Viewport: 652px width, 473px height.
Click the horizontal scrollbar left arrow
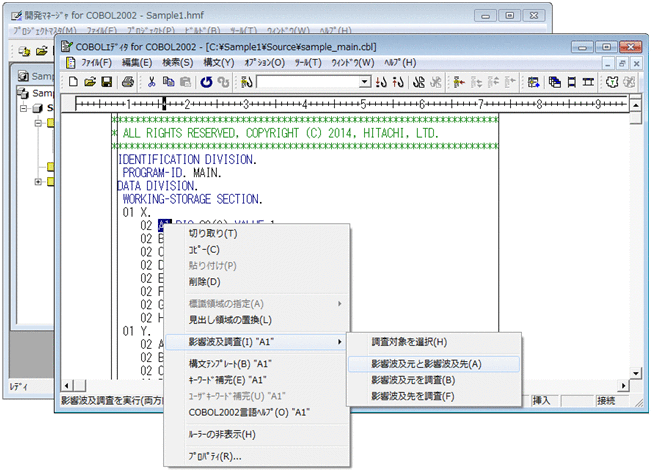pos(67,385)
